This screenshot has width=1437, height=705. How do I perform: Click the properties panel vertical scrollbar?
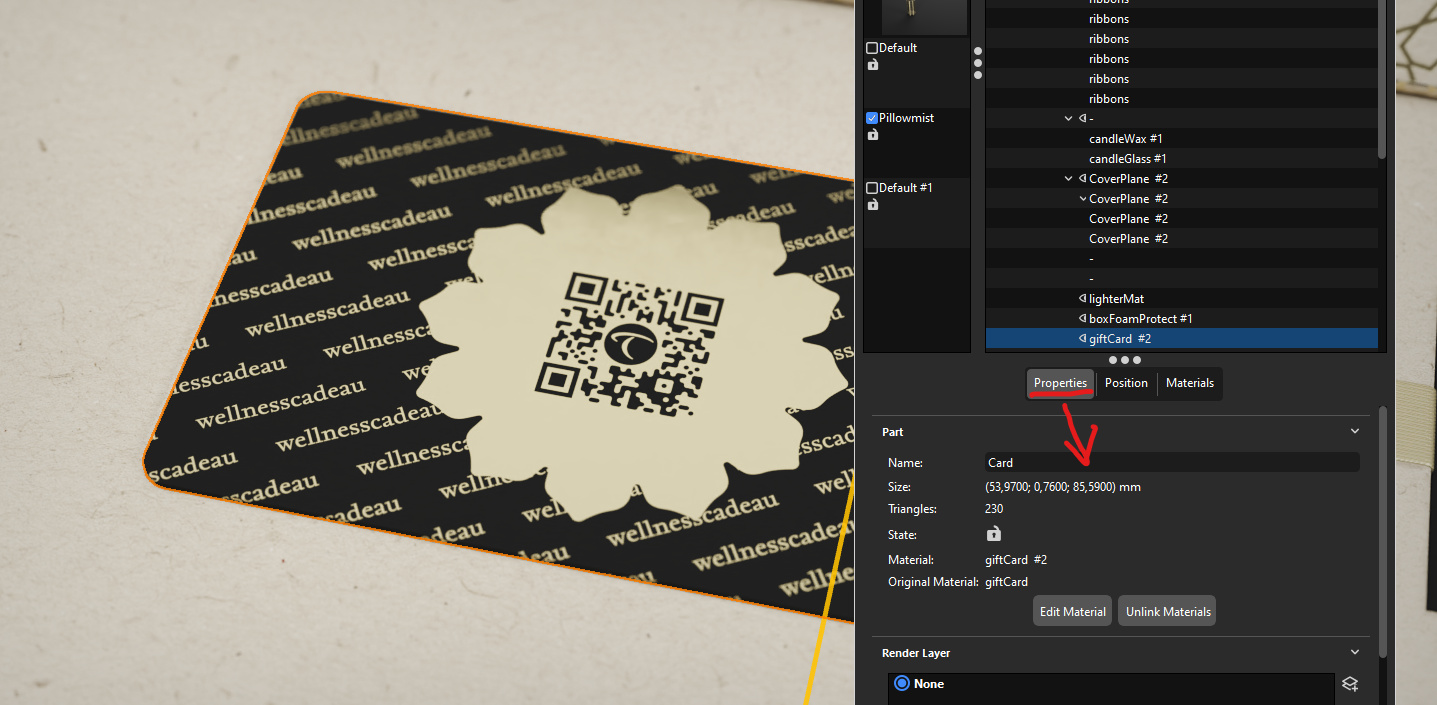pos(1383,530)
